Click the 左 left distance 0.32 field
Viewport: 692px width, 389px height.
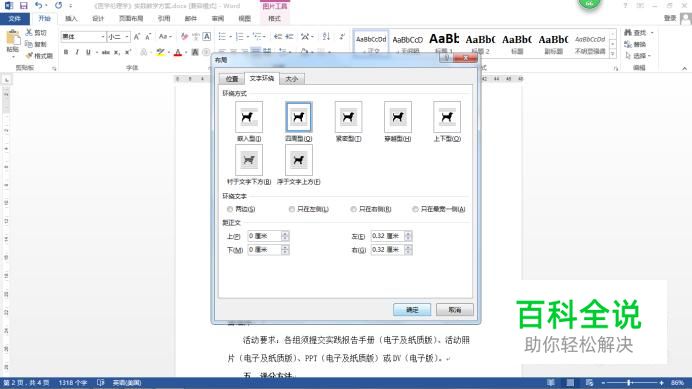(387, 236)
